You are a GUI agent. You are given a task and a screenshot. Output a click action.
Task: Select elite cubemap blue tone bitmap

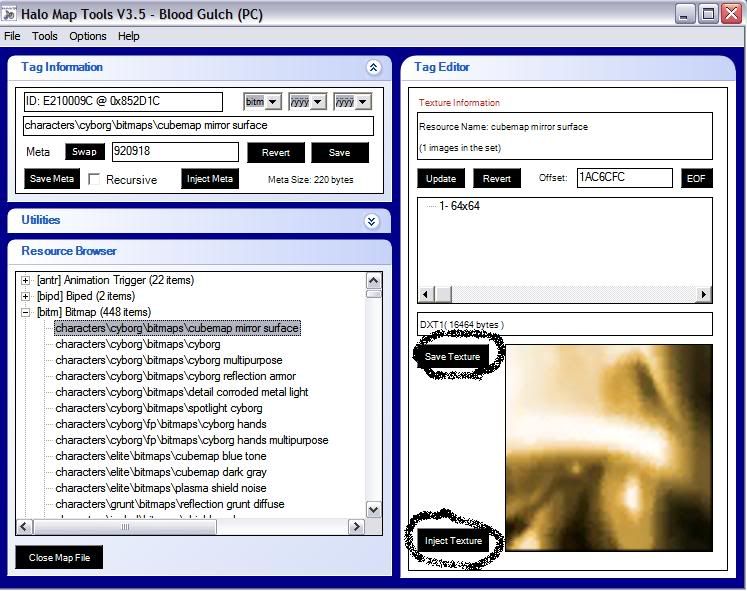click(161, 456)
